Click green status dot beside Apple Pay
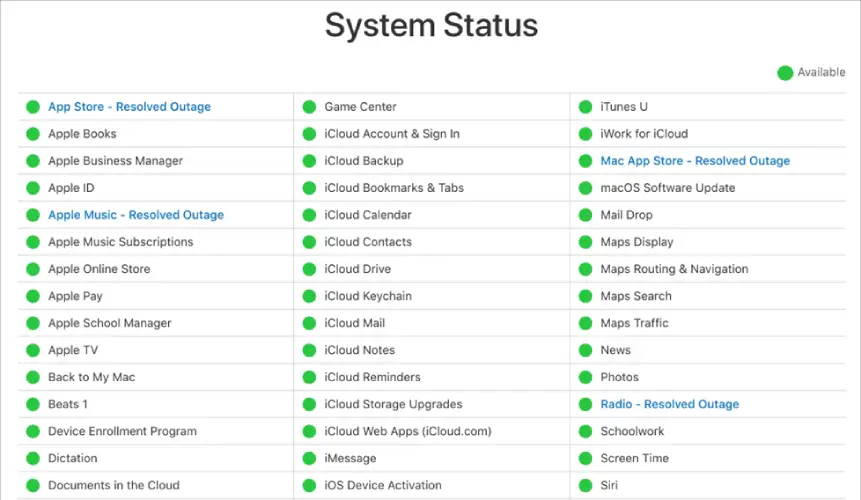 (x=33, y=296)
